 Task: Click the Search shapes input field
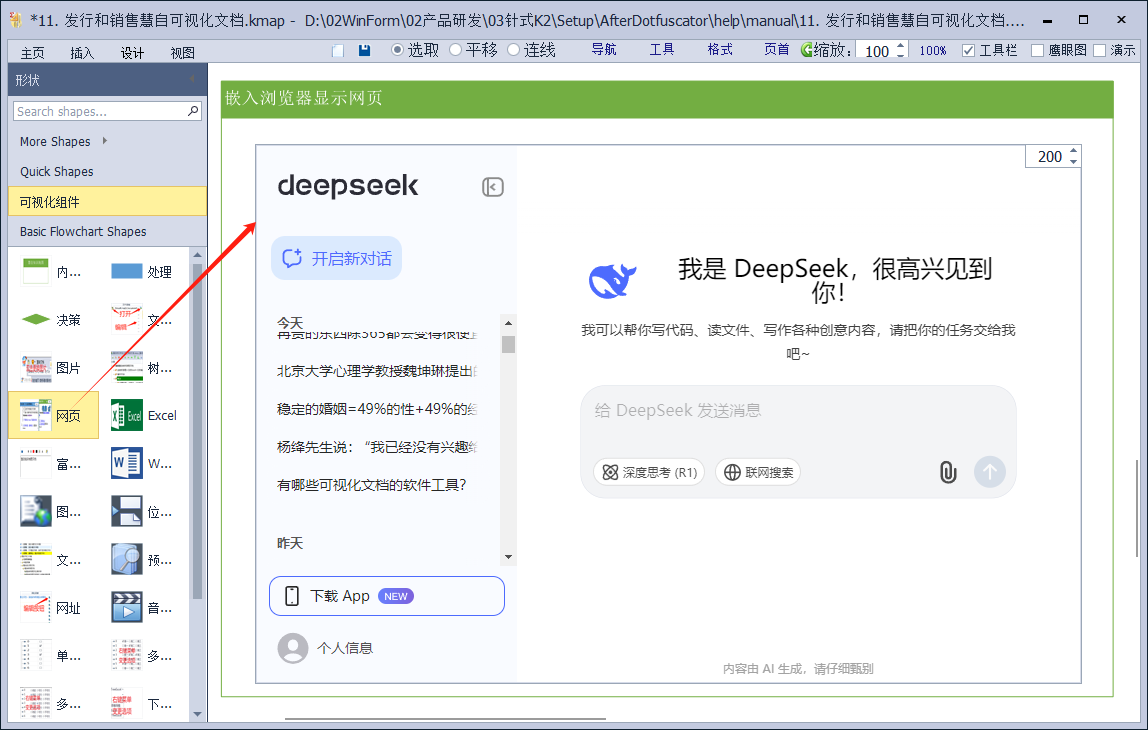[100, 111]
